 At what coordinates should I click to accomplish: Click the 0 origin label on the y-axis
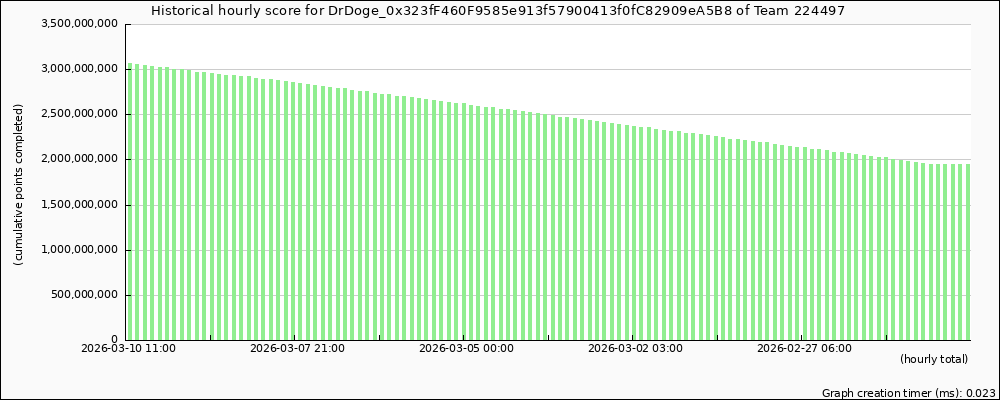(116, 340)
